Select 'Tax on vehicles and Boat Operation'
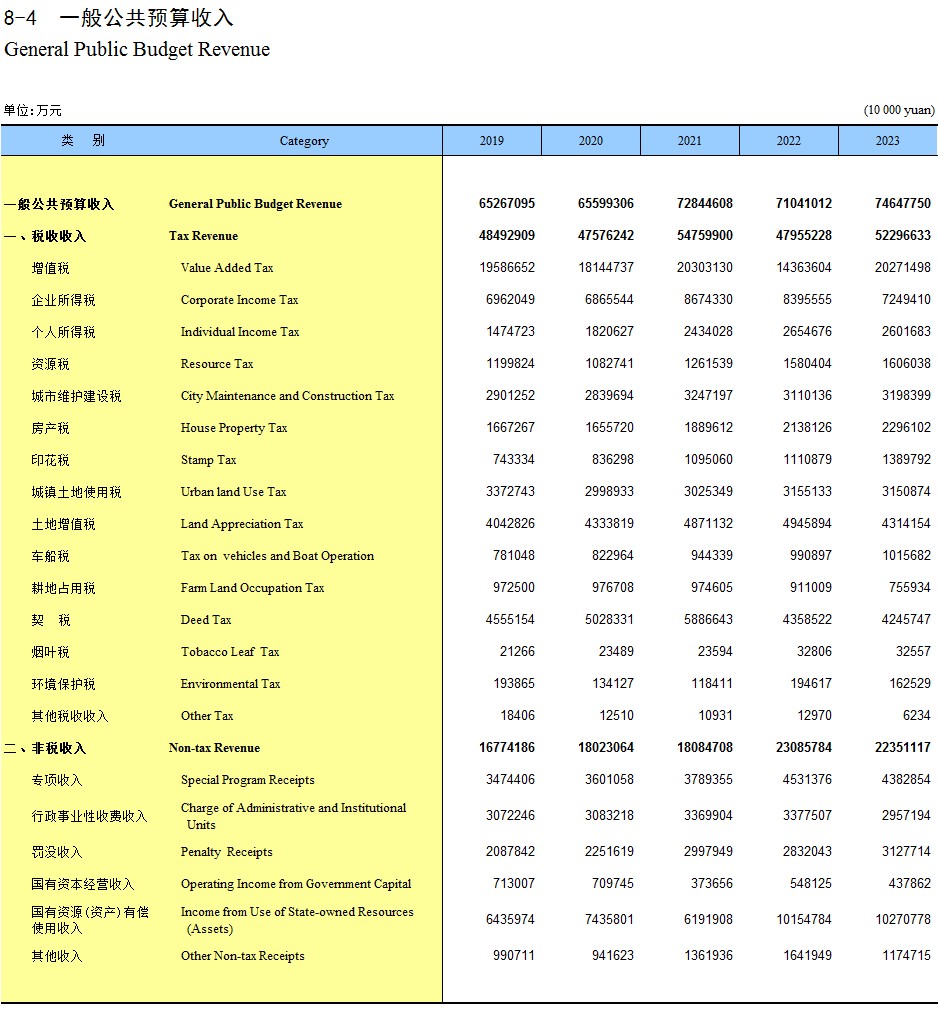This screenshot has height=1036, width=938. tap(277, 556)
